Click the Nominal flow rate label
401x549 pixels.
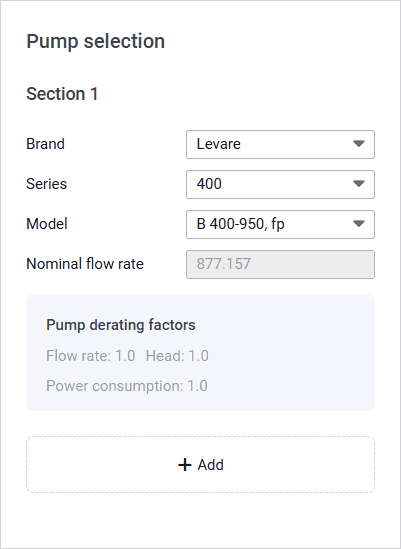pos(85,264)
